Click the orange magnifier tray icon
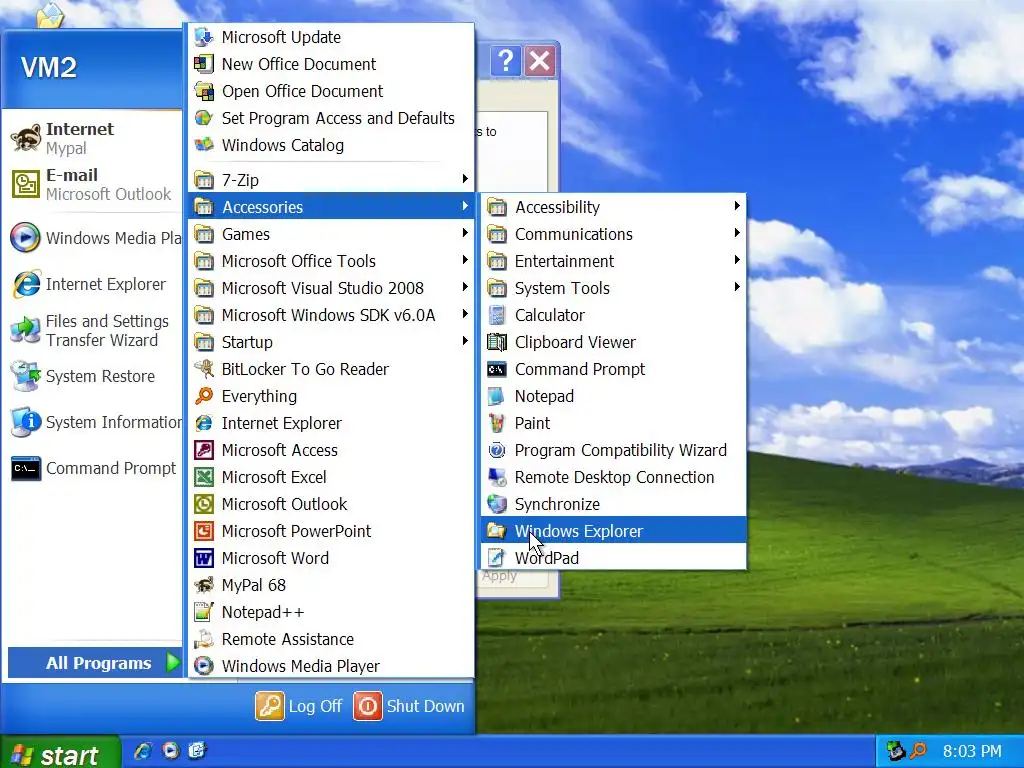Image resolution: width=1024 pixels, height=768 pixels. [918, 751]
